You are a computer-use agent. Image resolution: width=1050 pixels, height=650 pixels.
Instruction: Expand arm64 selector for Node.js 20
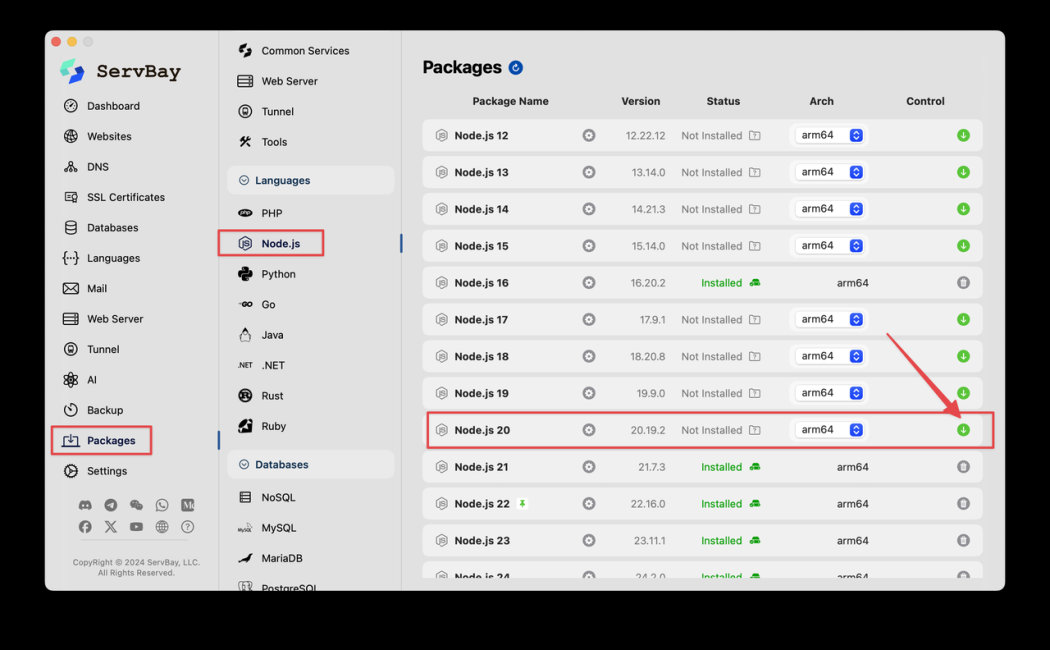click(x=829, y=430)
